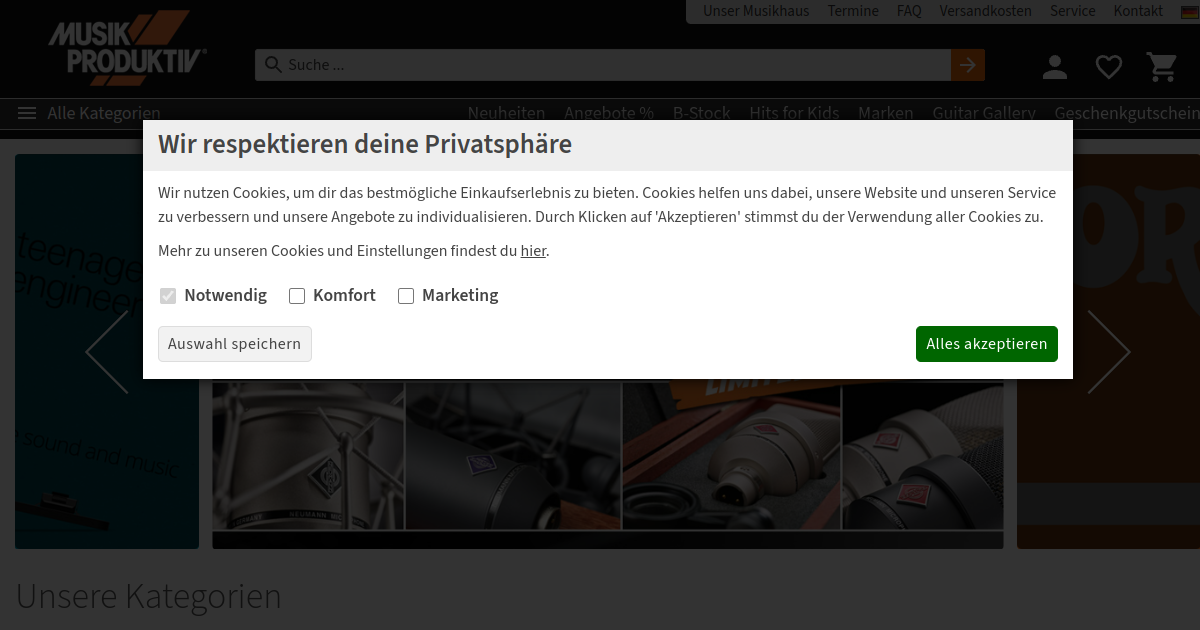Click Auswahl speichern button
Image resolution: width=1200 pixels, height=630 pixels.
235,344
